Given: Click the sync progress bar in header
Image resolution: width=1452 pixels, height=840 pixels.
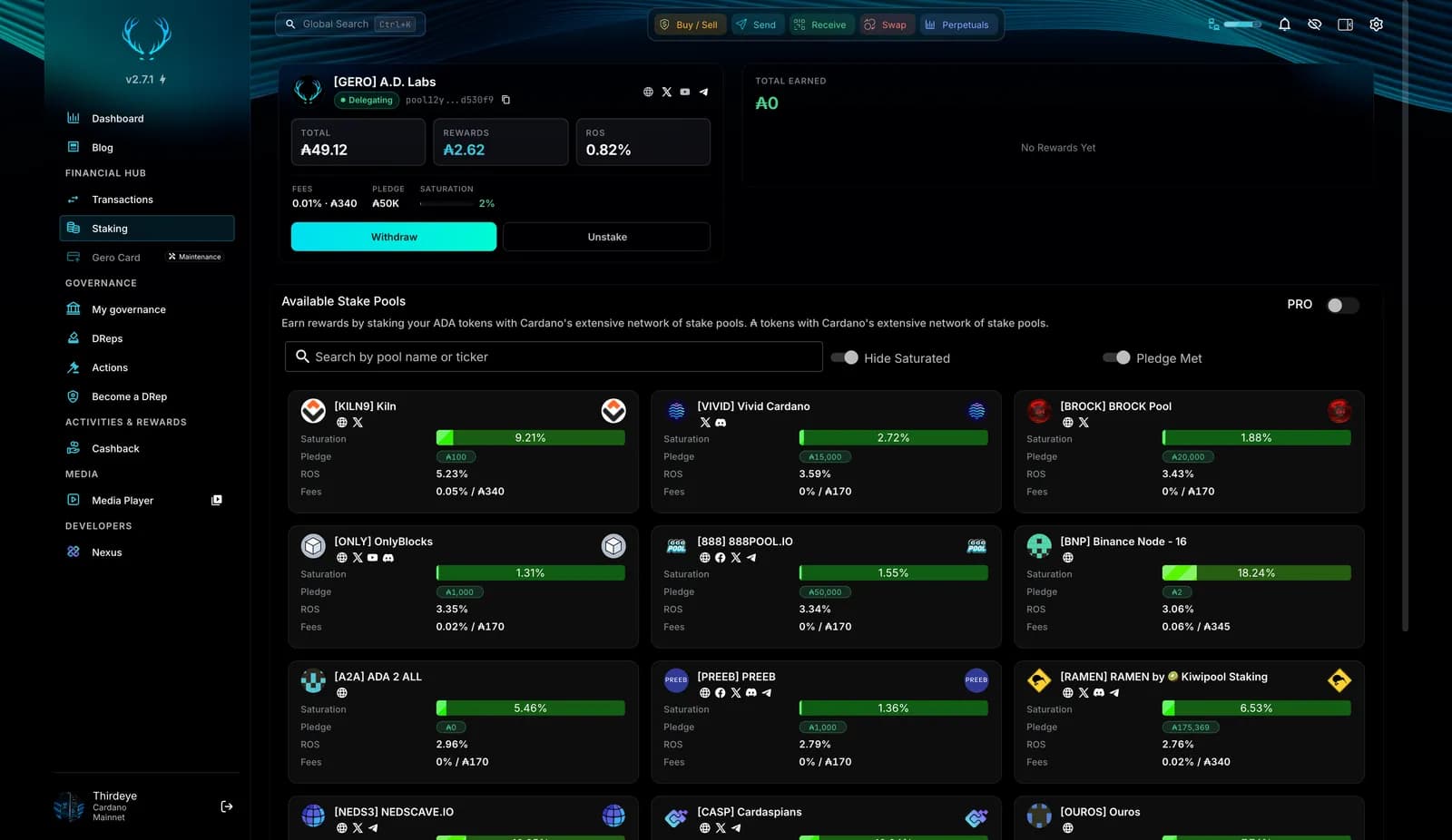Looking at the screenshot, I should tap(1242, 24).
